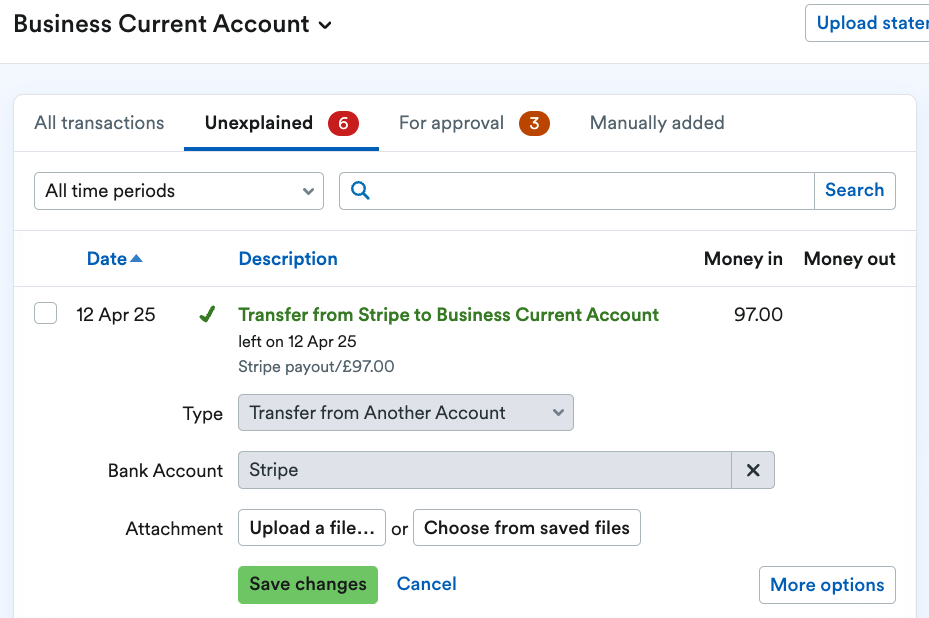Open More options for this transaction
The width and height of the screenshot is (929, 618).
[x=827, y=585]
